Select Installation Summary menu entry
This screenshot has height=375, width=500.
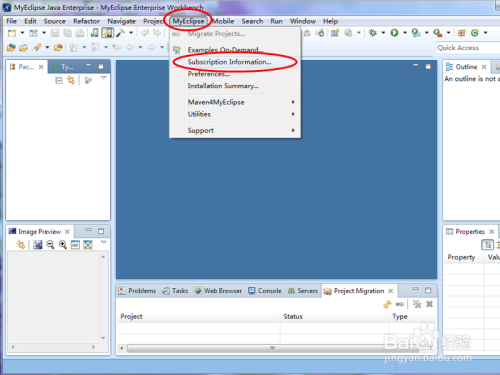(x=235, y=86)
